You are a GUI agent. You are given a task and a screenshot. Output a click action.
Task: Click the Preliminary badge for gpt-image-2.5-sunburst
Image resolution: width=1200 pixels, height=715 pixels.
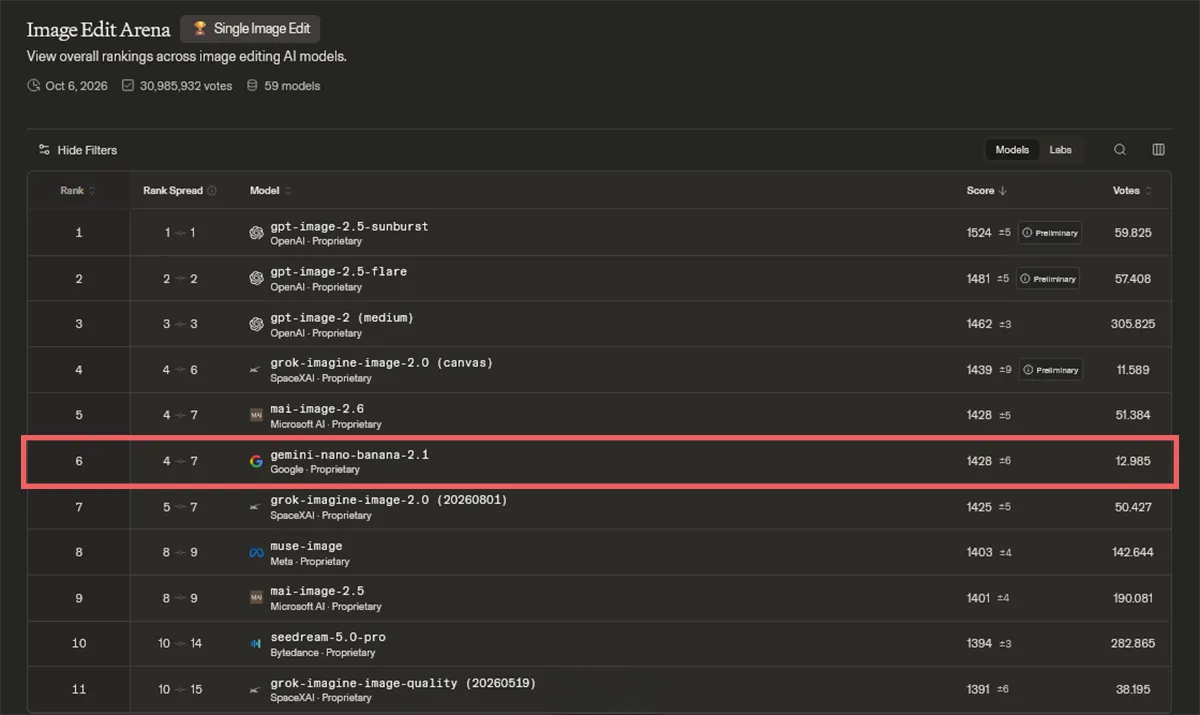(x=1050, y=233)
